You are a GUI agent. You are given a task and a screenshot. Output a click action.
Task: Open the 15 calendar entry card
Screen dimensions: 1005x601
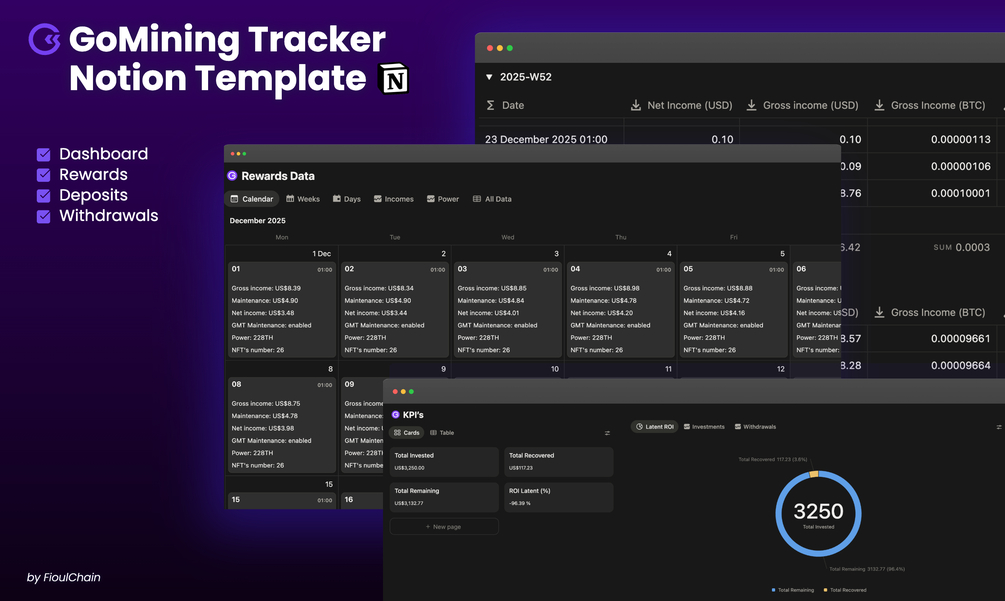tap(281, 500)
